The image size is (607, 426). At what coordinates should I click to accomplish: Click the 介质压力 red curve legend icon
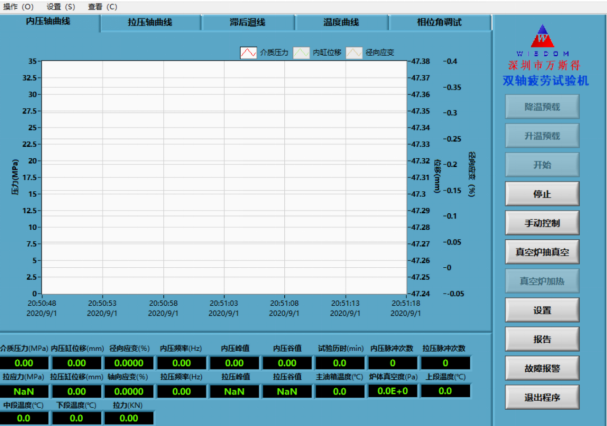pyautogui.click(x=249, y=52)
